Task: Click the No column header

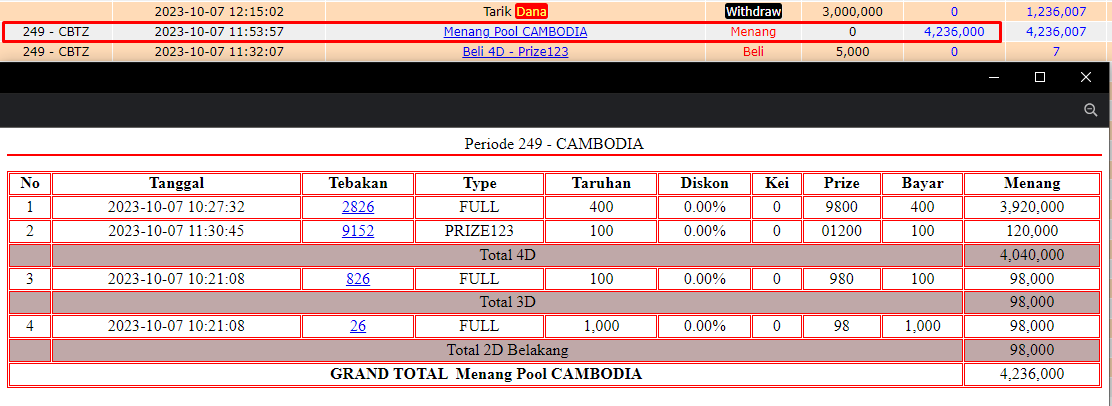Action: (x=30, y=183)
